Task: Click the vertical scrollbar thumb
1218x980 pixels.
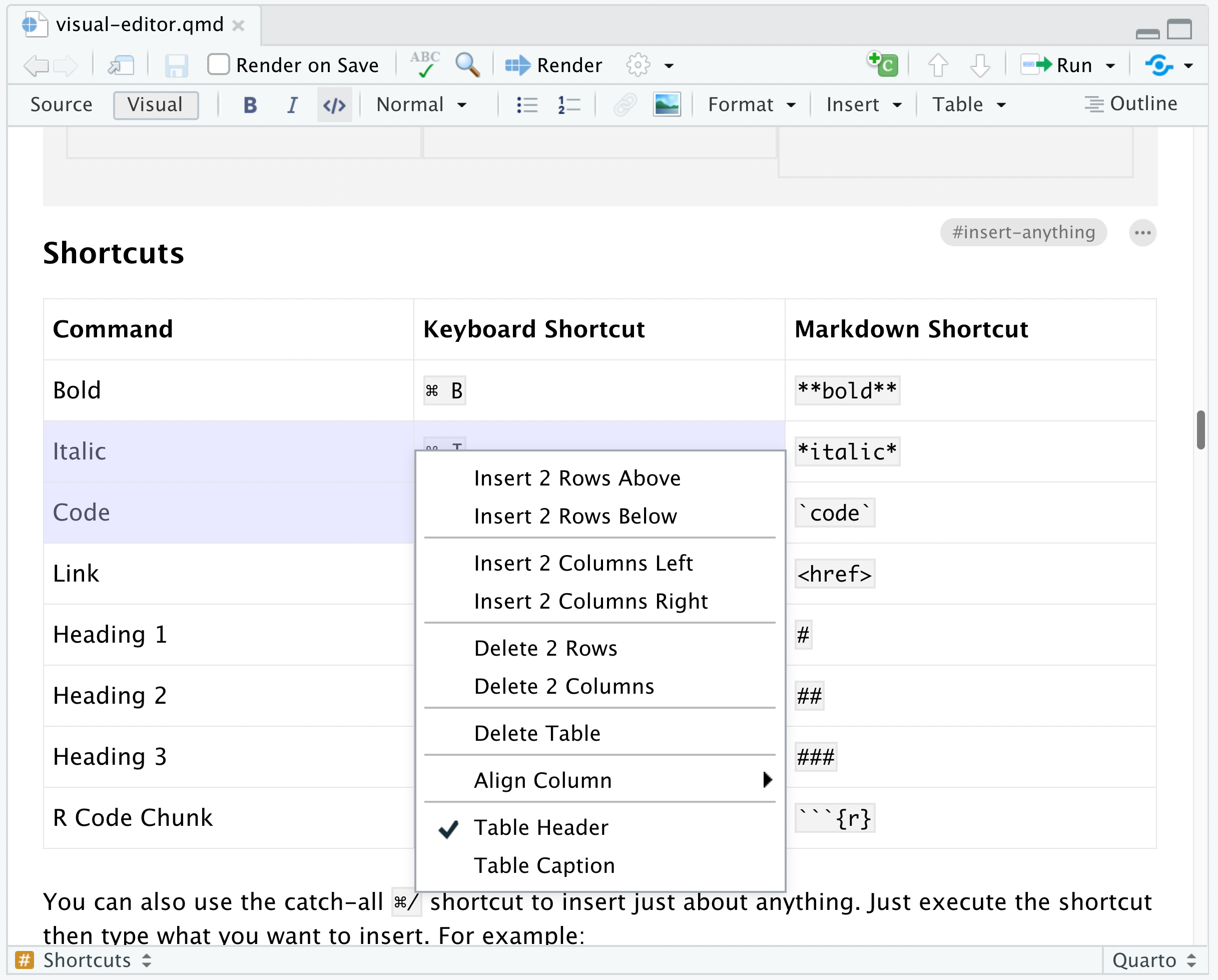Action: coord(1200,429)
